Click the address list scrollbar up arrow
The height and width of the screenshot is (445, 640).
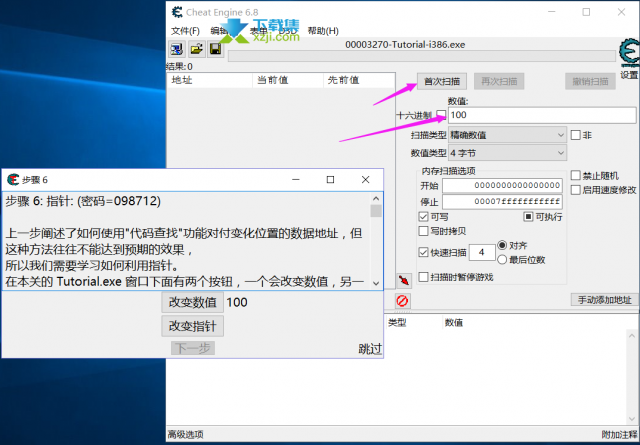tap(632, 336)
